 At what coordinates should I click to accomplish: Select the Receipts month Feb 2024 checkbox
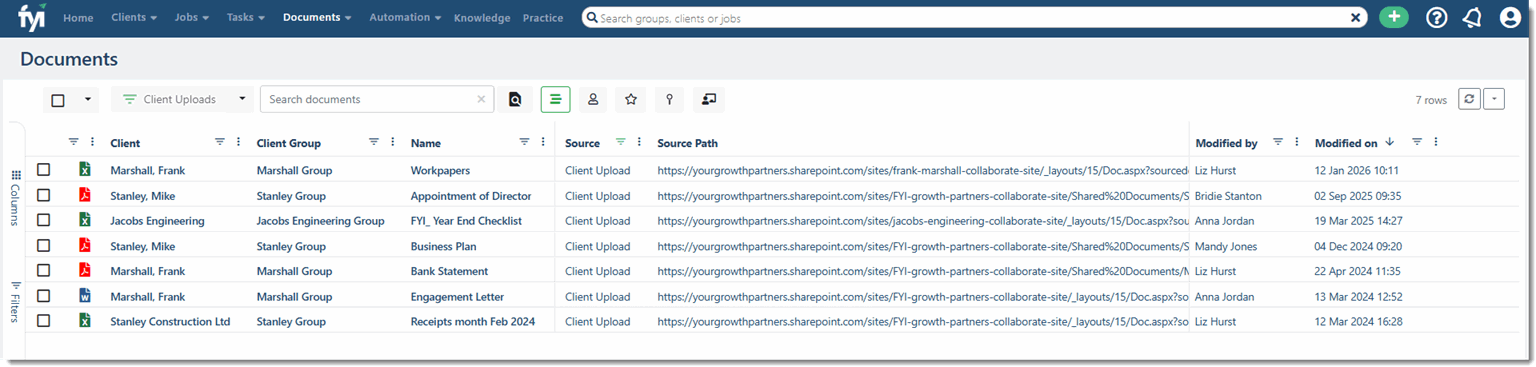point(44,321)
